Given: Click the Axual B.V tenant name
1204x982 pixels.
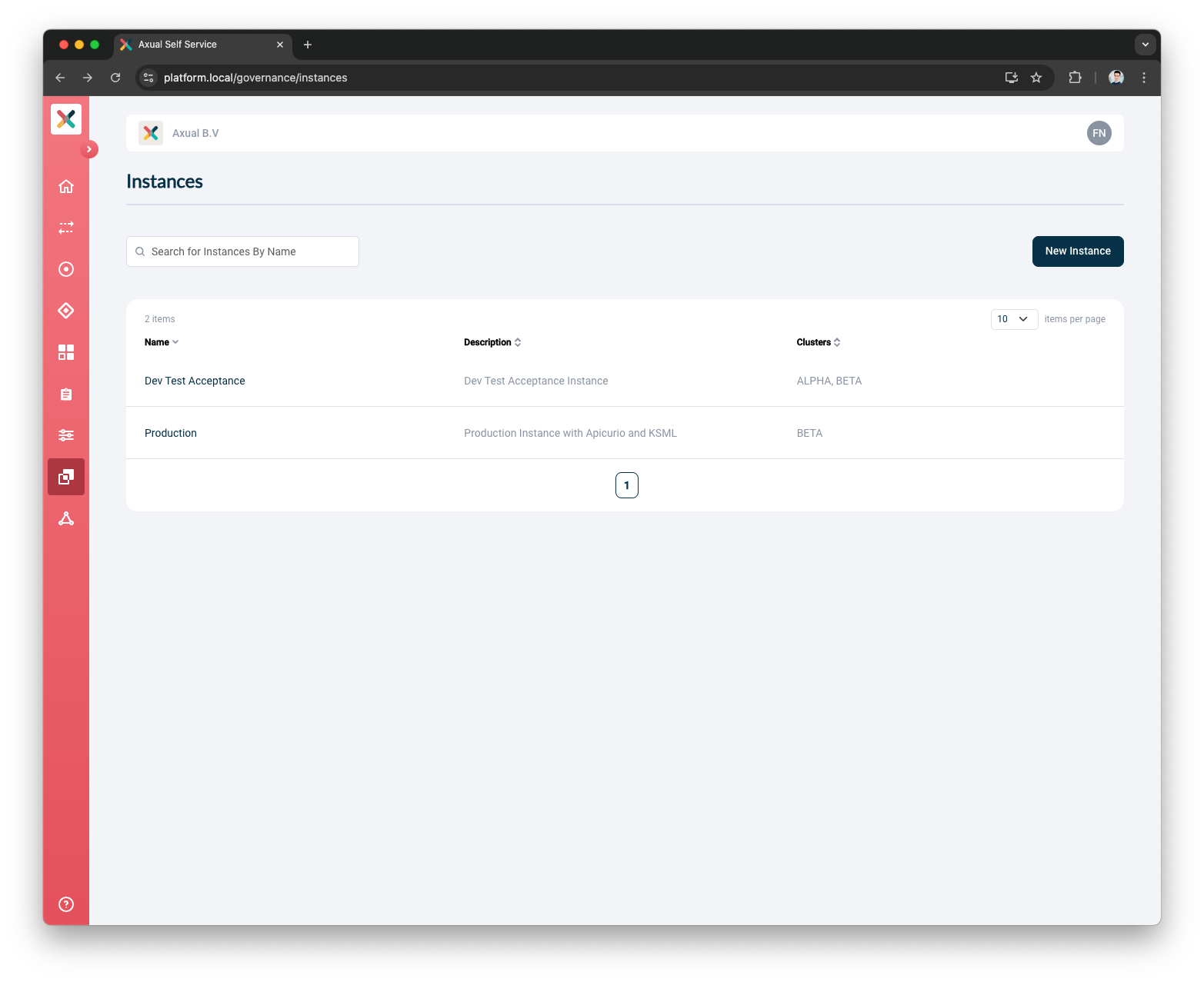Looking at the screenshot, I should coord(195,133).
